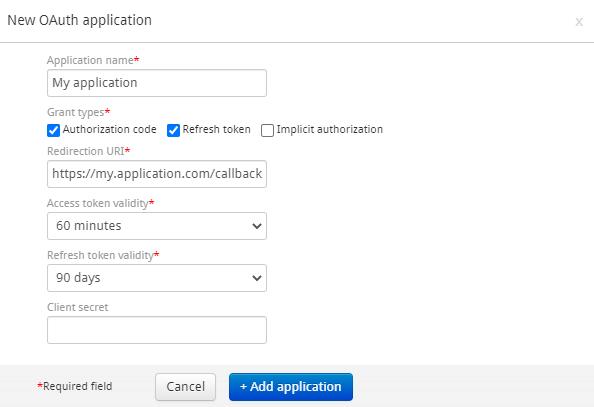This screenshot has height=407, width=594.
Task: Uncheck the Authorization code checkbox
Action: 53,130
